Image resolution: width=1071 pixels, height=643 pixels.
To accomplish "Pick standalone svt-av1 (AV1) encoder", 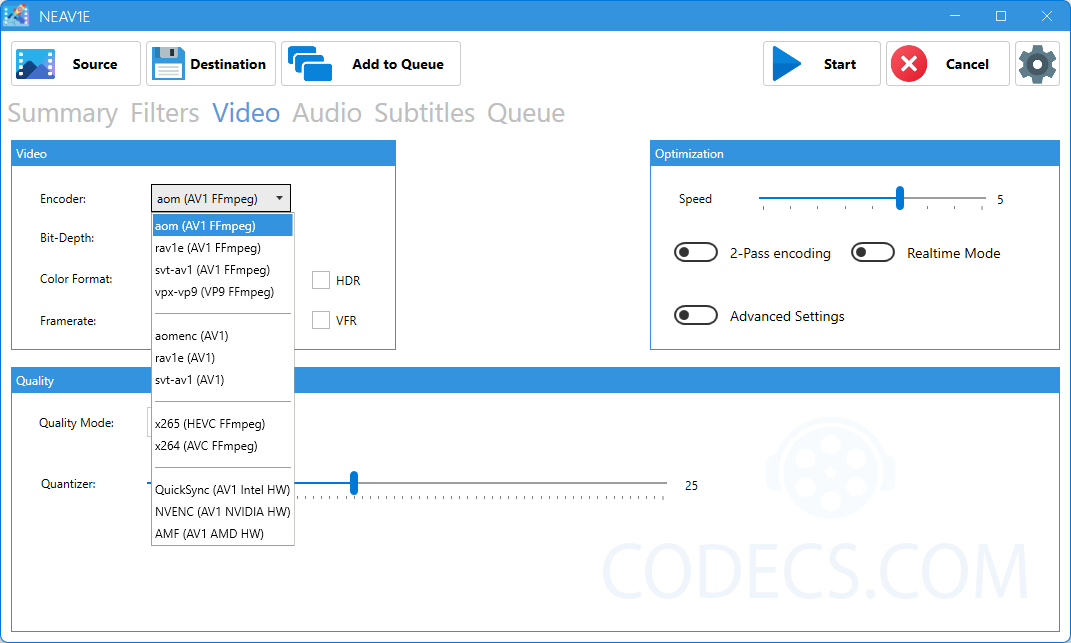I will pyautogui.click(x=223, y=379).
